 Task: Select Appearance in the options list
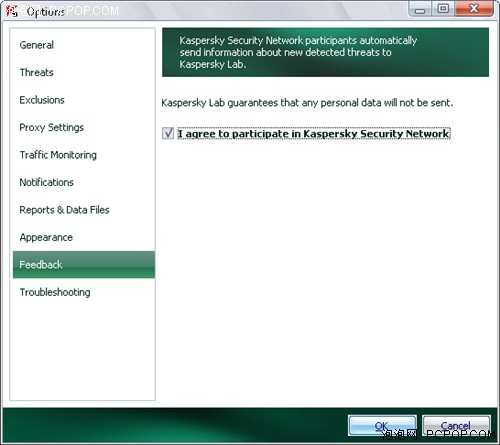[x=46, y=237]
